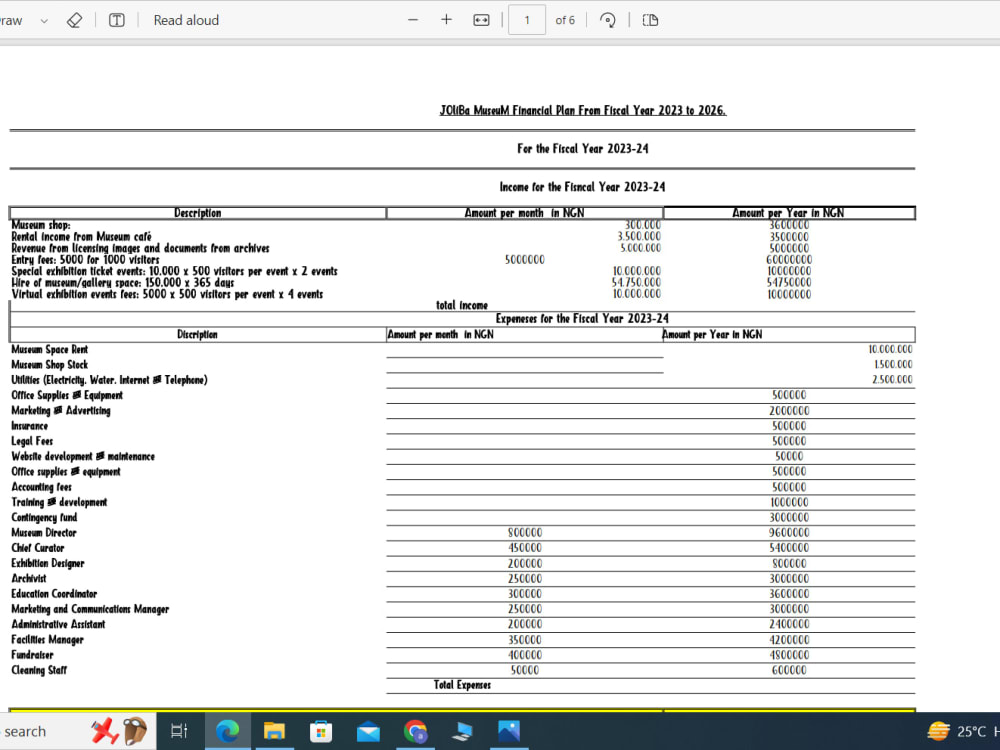Image resolution: width=1000 pixels, height=750 pixels.
Task: Click the yearly amount 60000000
Action: point(789,260)
